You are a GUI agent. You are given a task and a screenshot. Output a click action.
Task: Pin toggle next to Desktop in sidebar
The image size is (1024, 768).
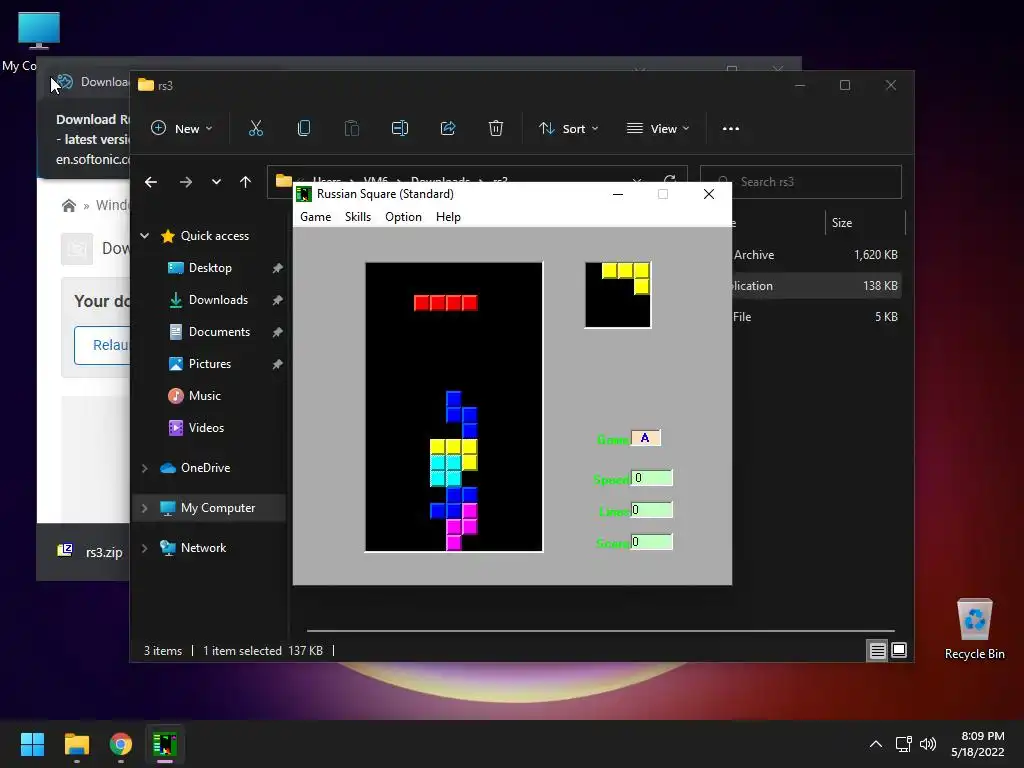coord(278,268)
